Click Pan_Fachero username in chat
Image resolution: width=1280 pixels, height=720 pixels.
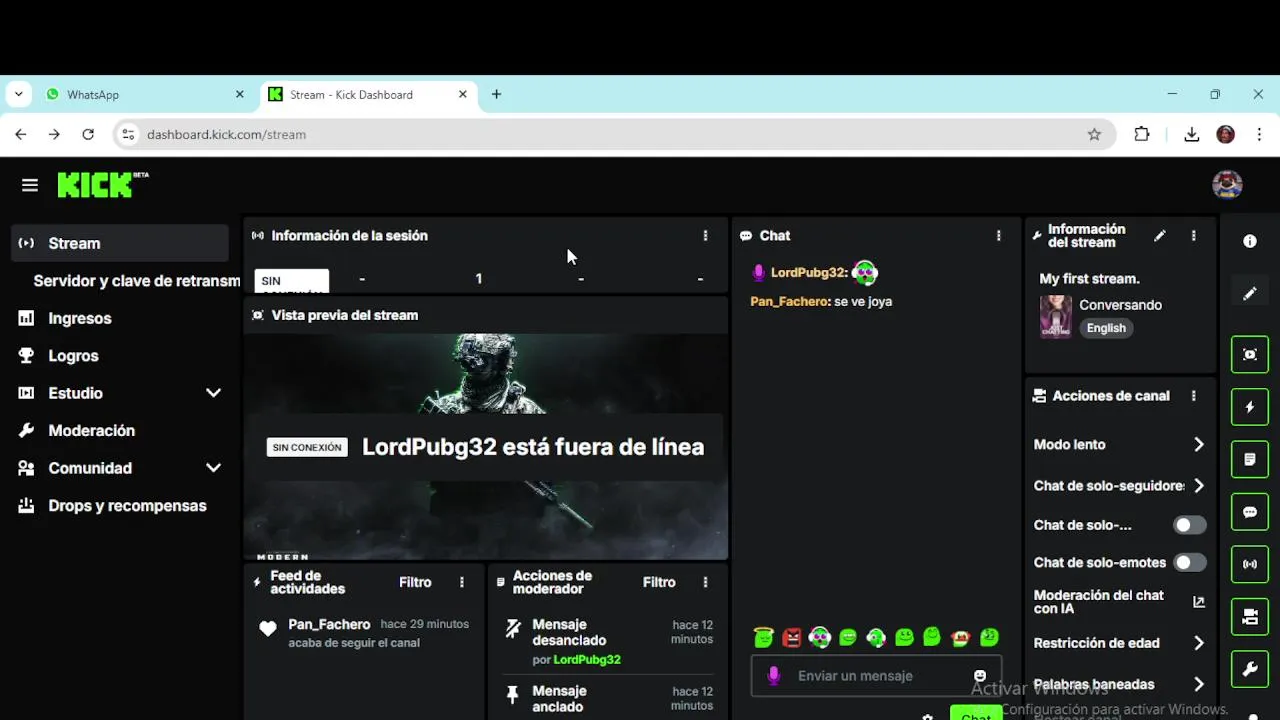pyautogui.click(x=790, y=301)
